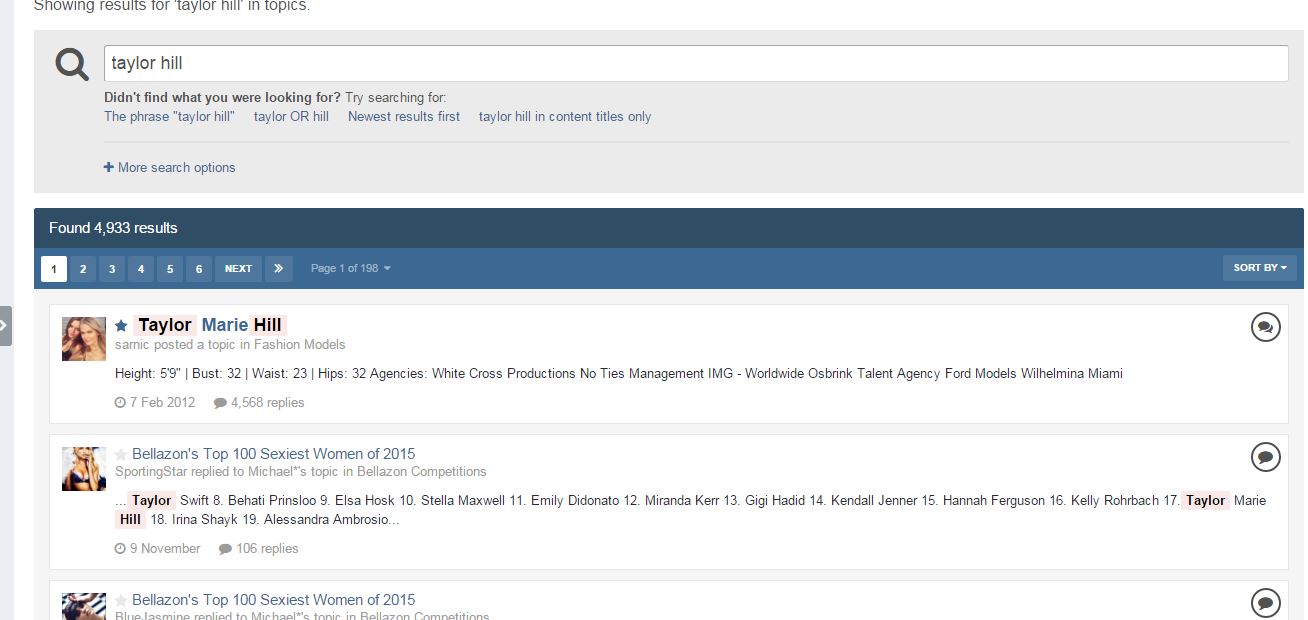Open the Taylor Marie Hill topic title
Screen dimensions: 1308x620
[x=210, y=325]
